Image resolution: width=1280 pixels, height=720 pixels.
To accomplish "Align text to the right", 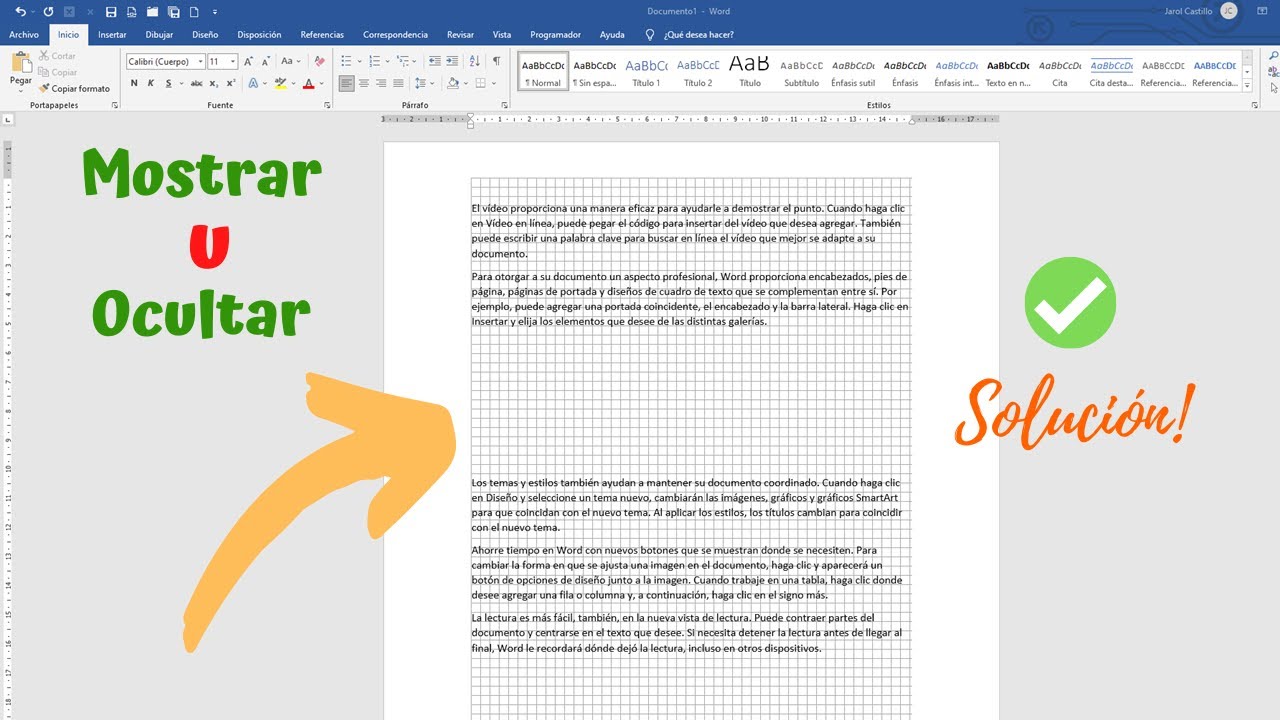I will tap(381, 83).
